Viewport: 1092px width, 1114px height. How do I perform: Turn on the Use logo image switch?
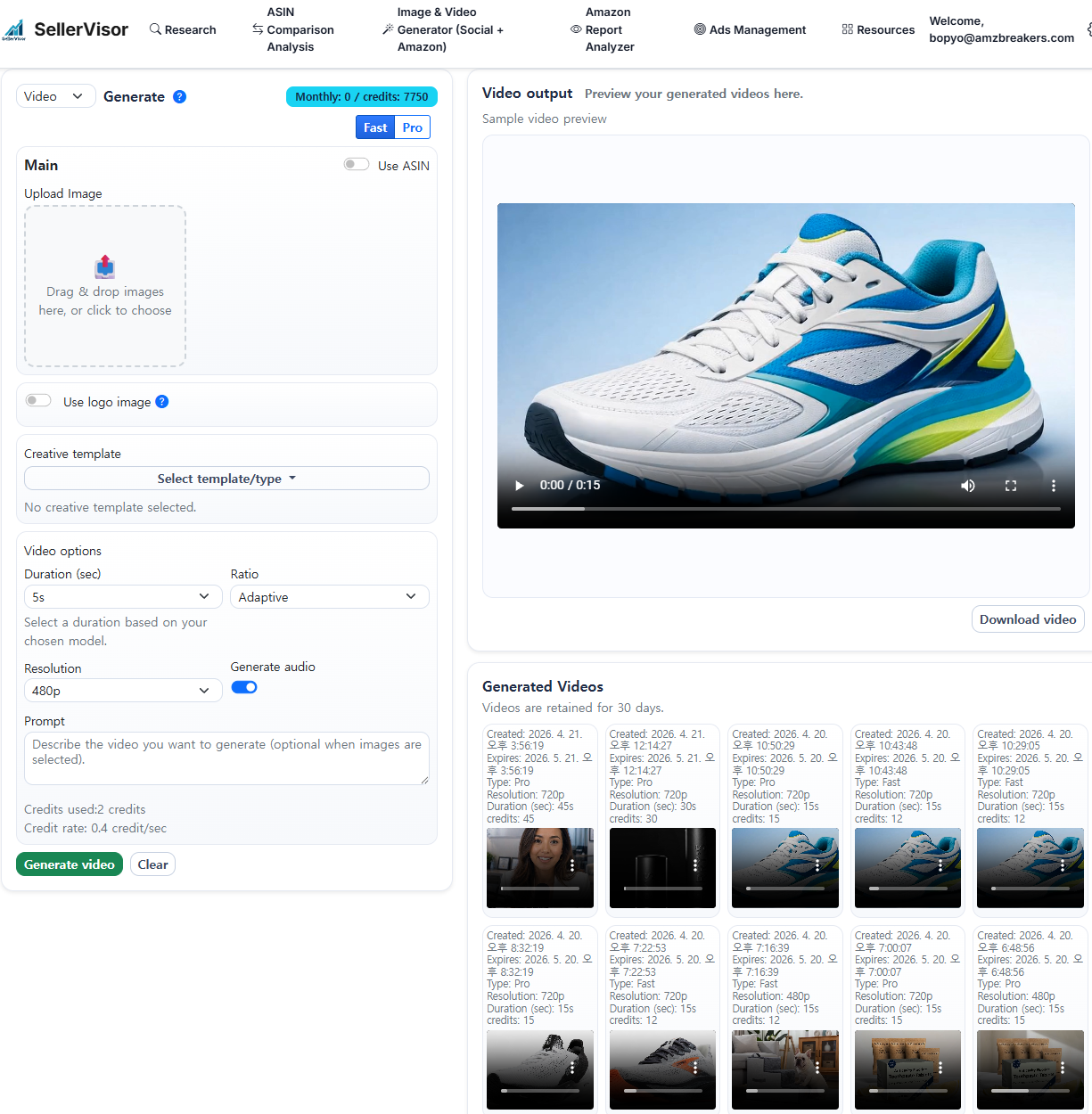[38, 401]
